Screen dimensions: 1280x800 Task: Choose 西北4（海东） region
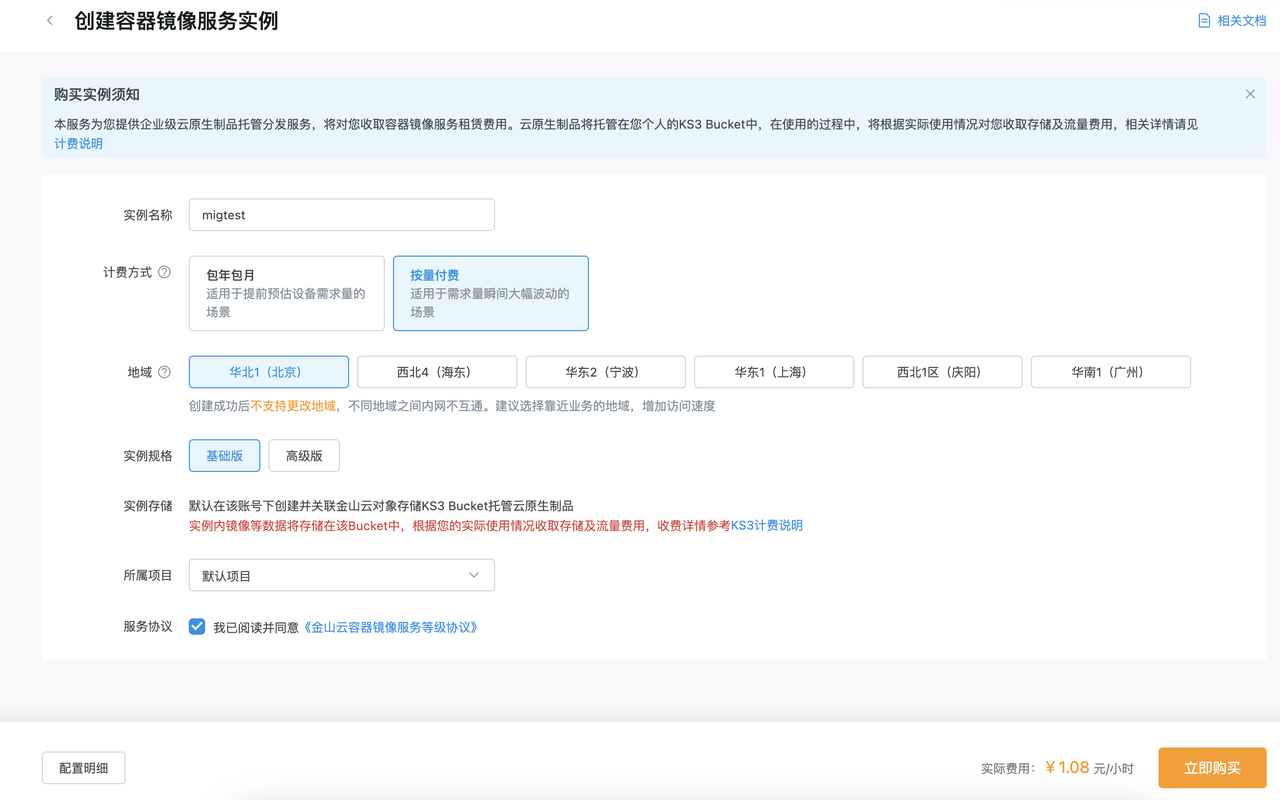coord(437,372)
